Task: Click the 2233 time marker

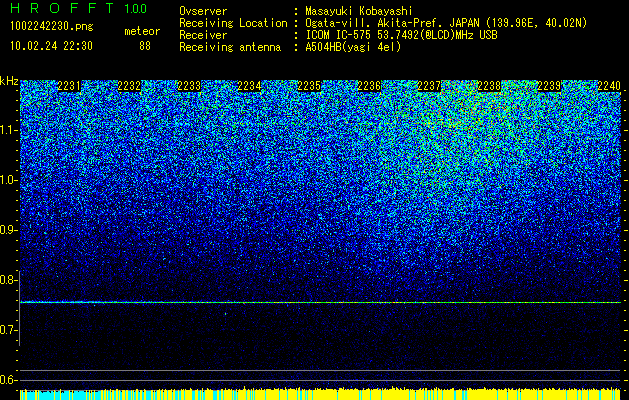Action: 189,86
